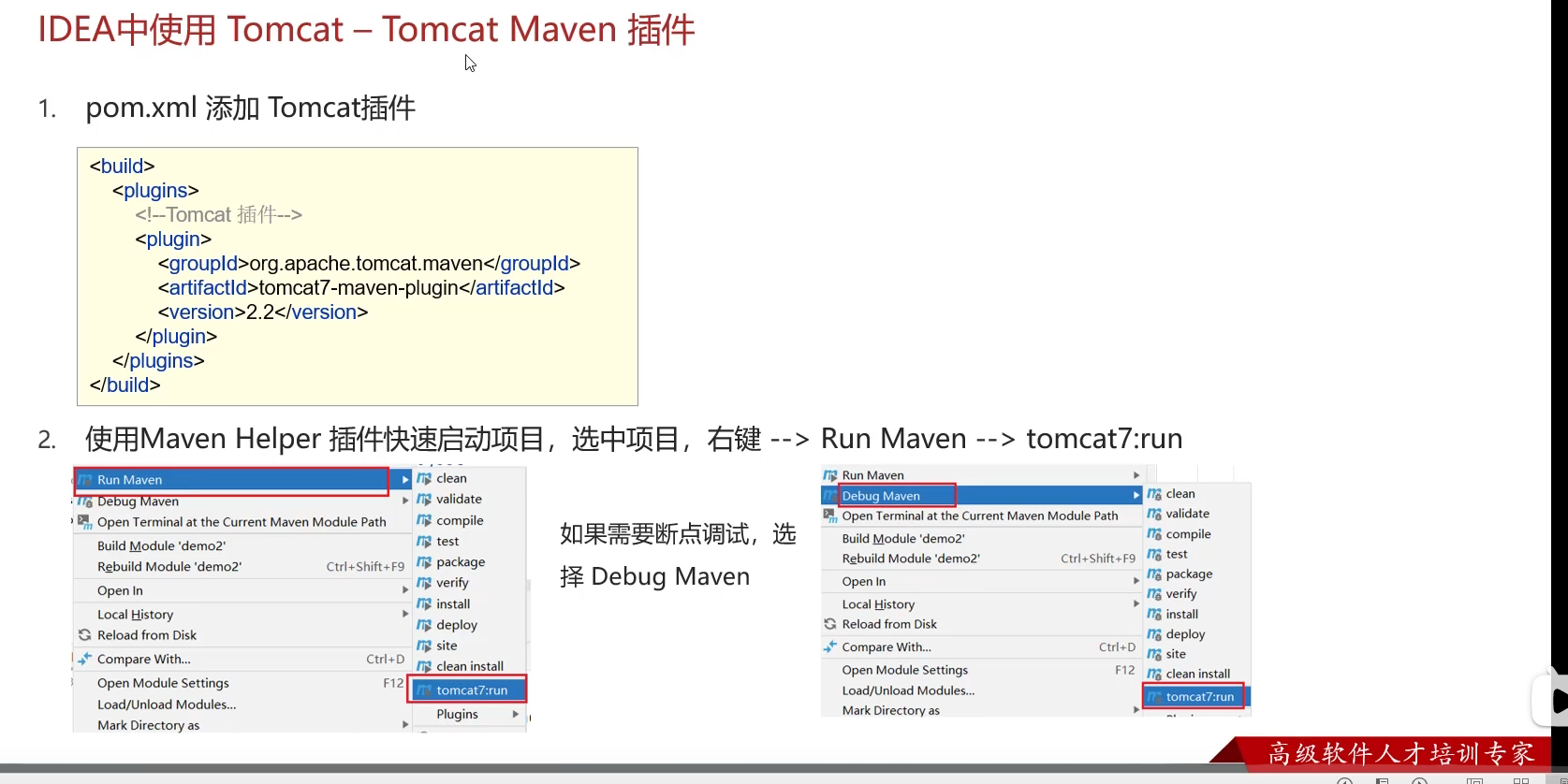Click the groupId org.apache.tomcat.maven line
This screenshot has height=784, width=1568.
point(369,264)
